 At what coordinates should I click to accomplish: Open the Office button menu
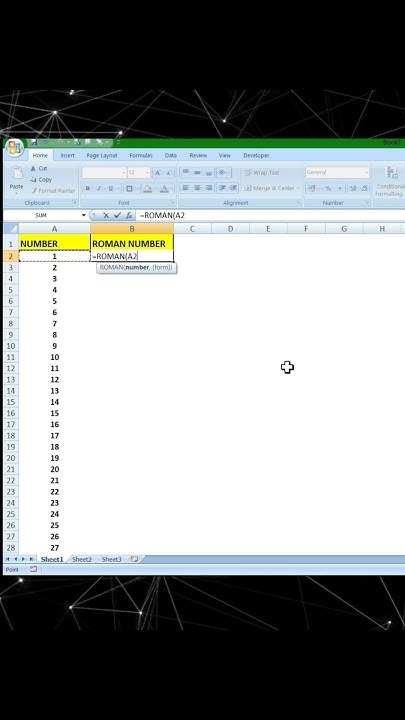pyautogui.click(x=14, y=148)
